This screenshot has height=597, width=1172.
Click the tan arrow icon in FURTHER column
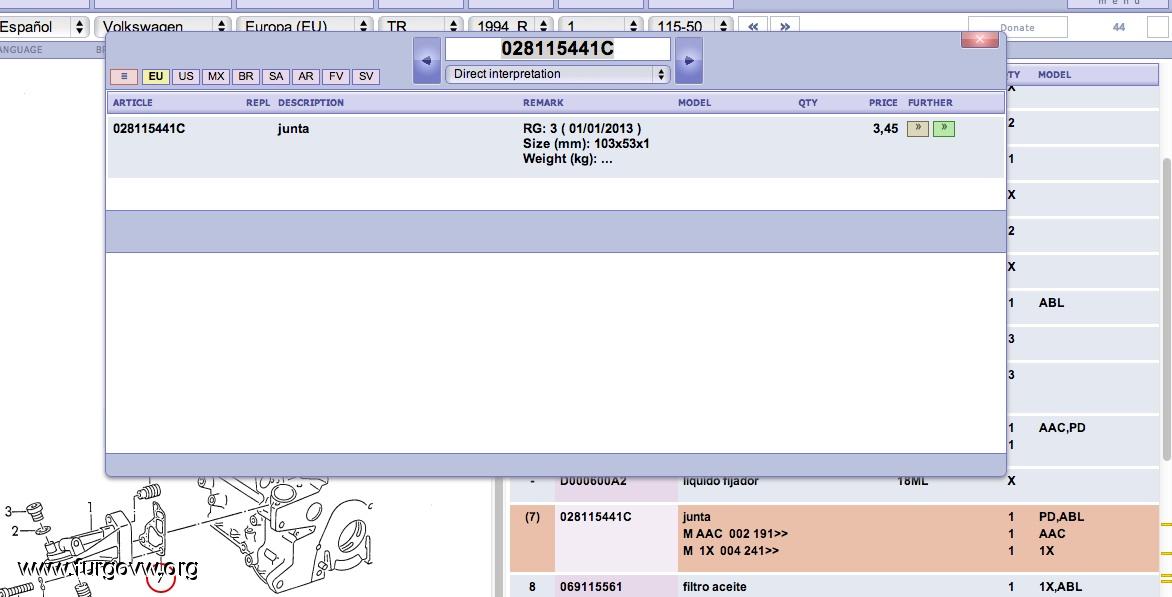coord(917,129)
